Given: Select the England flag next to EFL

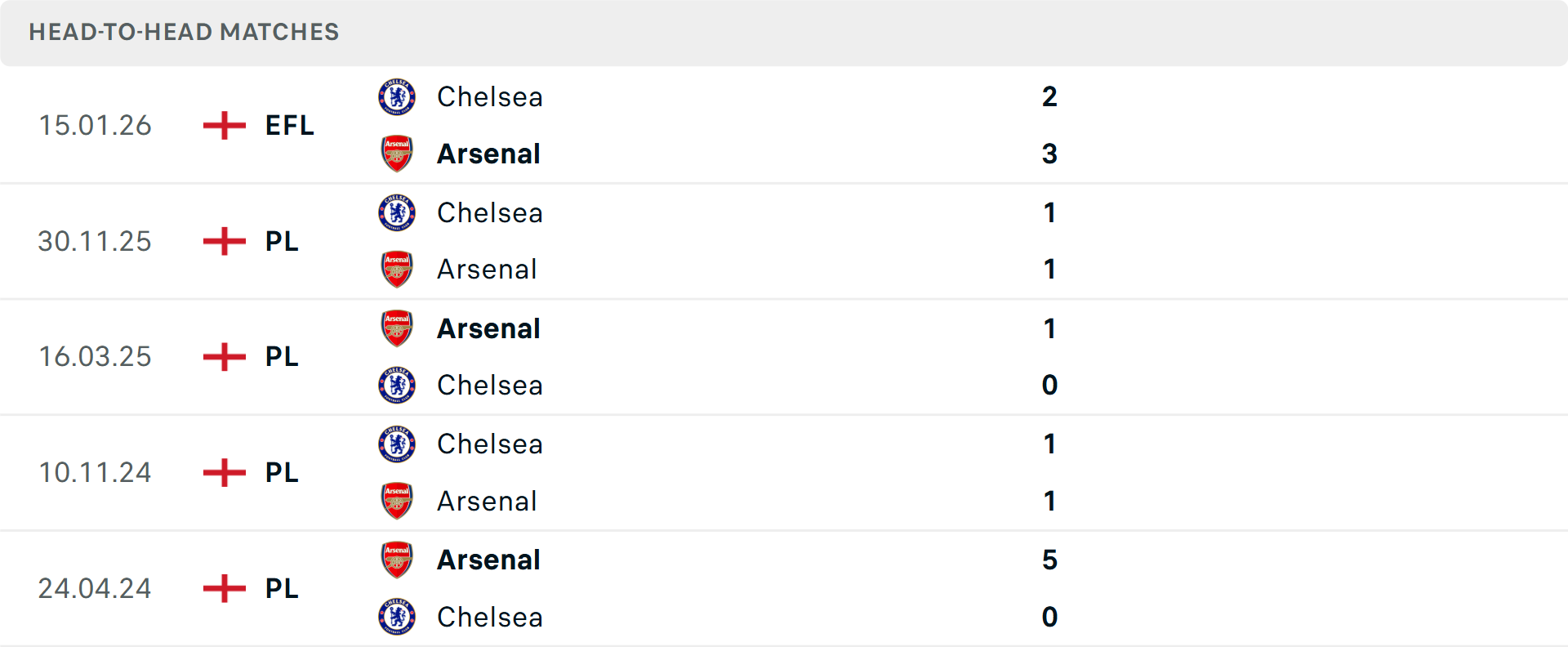Looking at the screenshot, I should coord(222,125).
